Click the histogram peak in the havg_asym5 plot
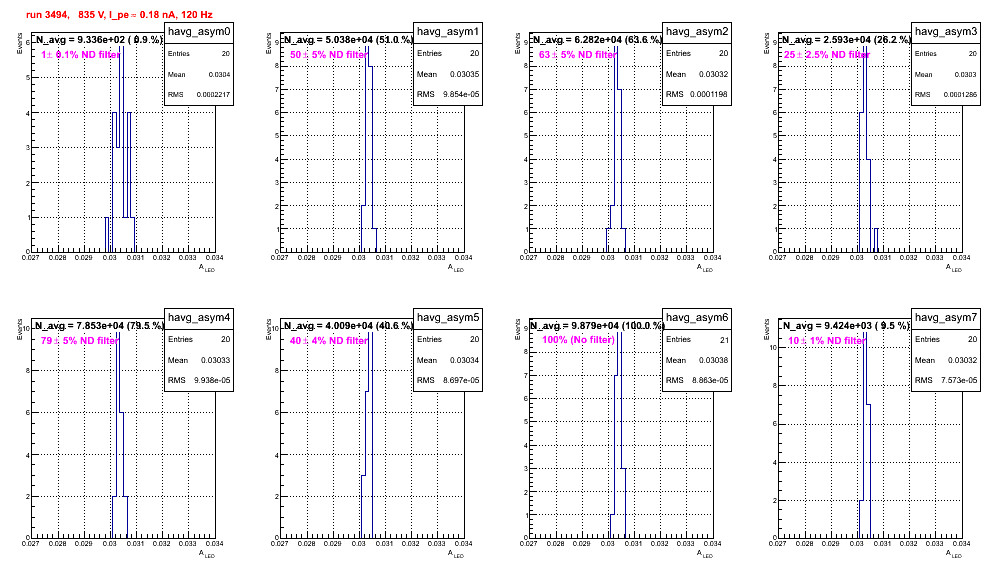The width and height of the screenshot is (996, 572). pos(371,332)
